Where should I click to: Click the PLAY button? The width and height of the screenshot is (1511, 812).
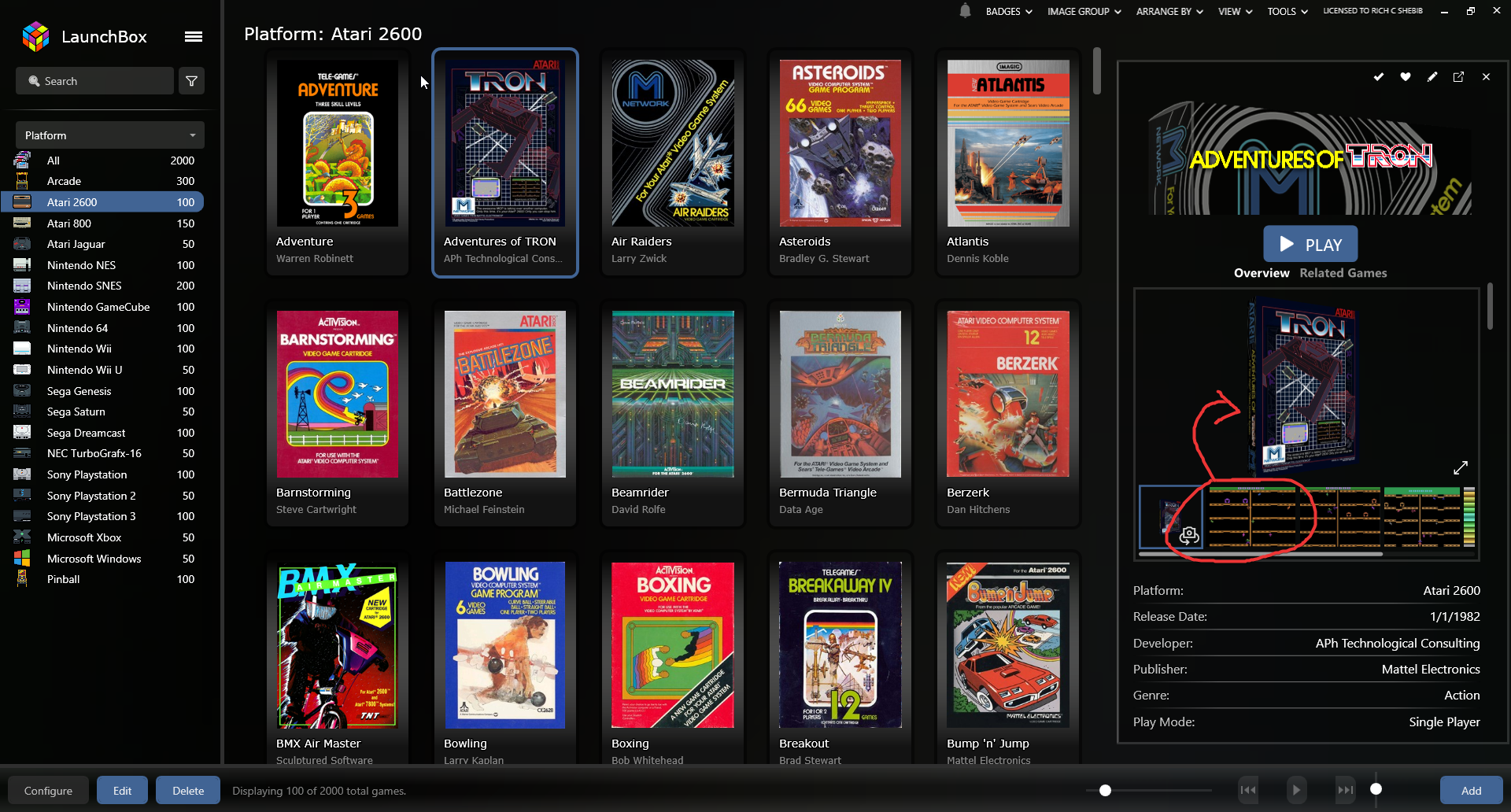(1310, 244)
